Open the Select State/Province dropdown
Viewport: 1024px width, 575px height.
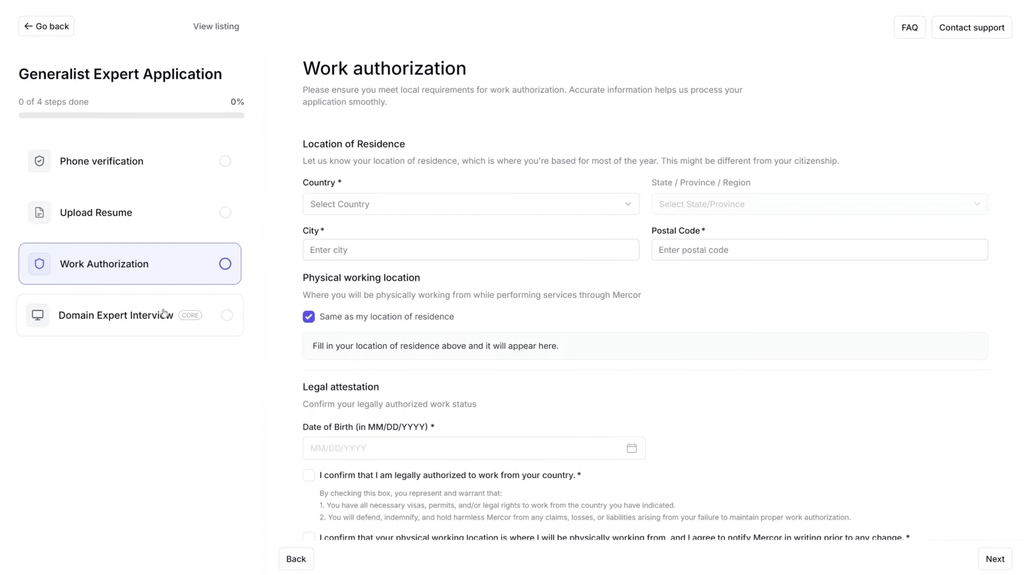click(820, 204)
